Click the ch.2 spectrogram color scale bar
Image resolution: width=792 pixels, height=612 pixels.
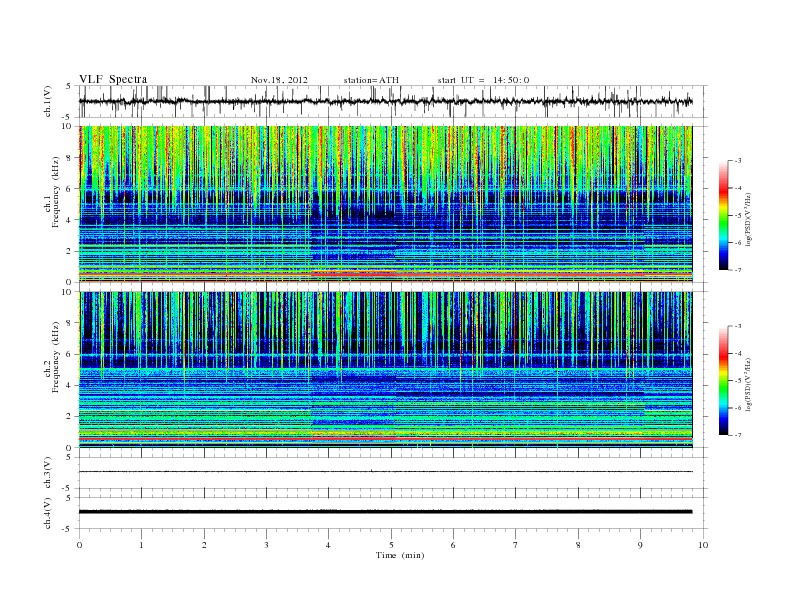pos(724,381)
